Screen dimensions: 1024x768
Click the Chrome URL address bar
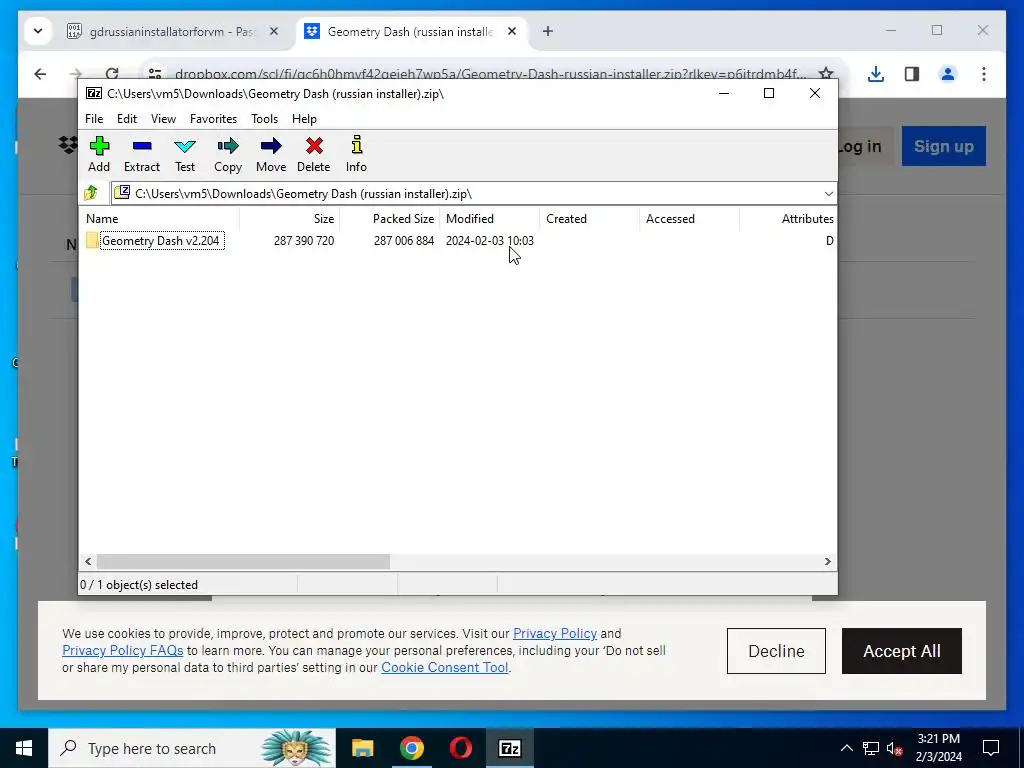(x=490, y=74)
